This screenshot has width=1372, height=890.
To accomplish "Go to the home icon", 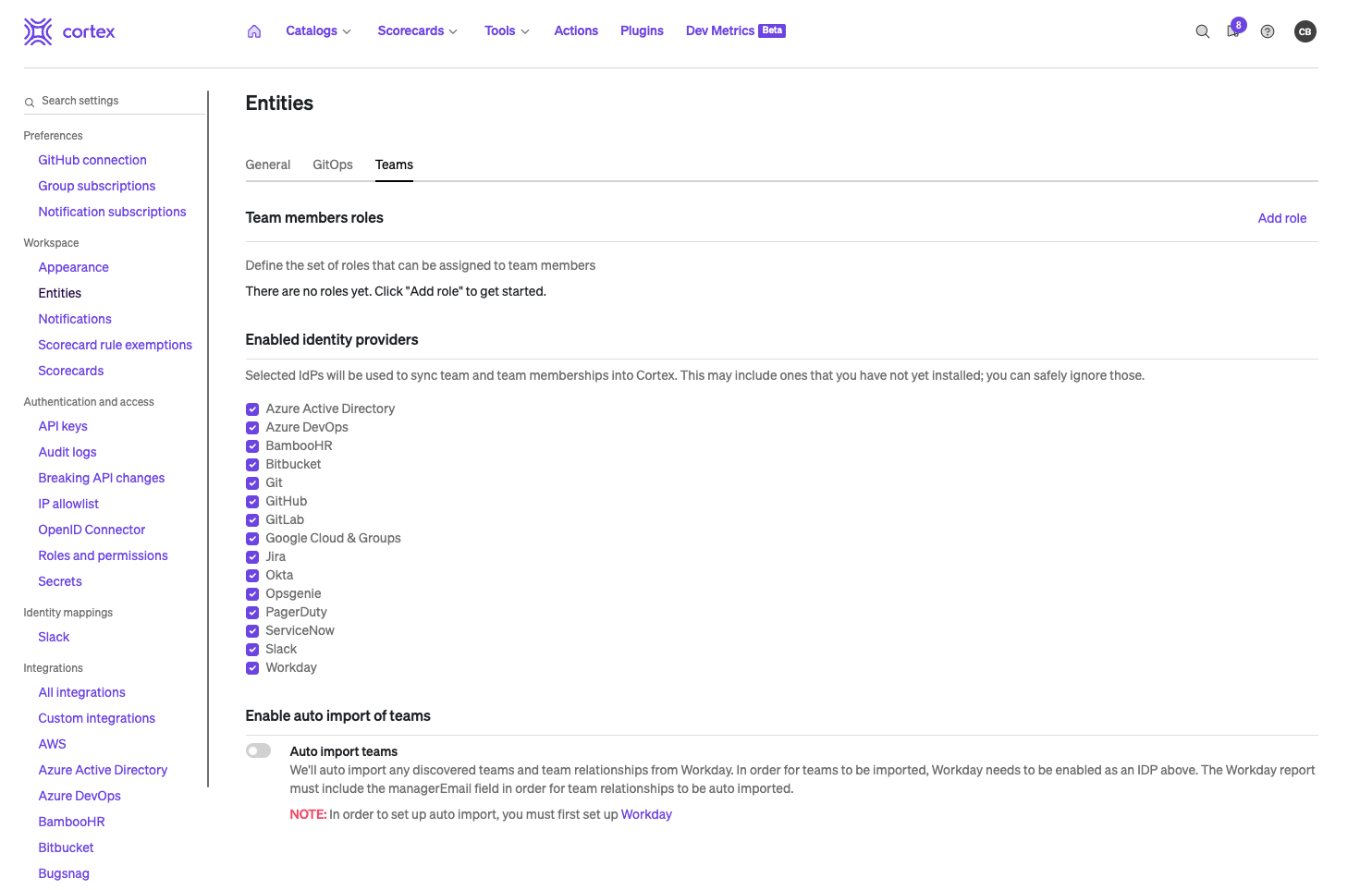I will tap(254, 31).
